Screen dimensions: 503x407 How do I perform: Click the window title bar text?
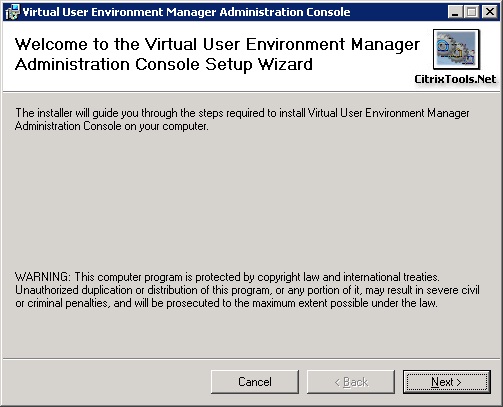186,12
